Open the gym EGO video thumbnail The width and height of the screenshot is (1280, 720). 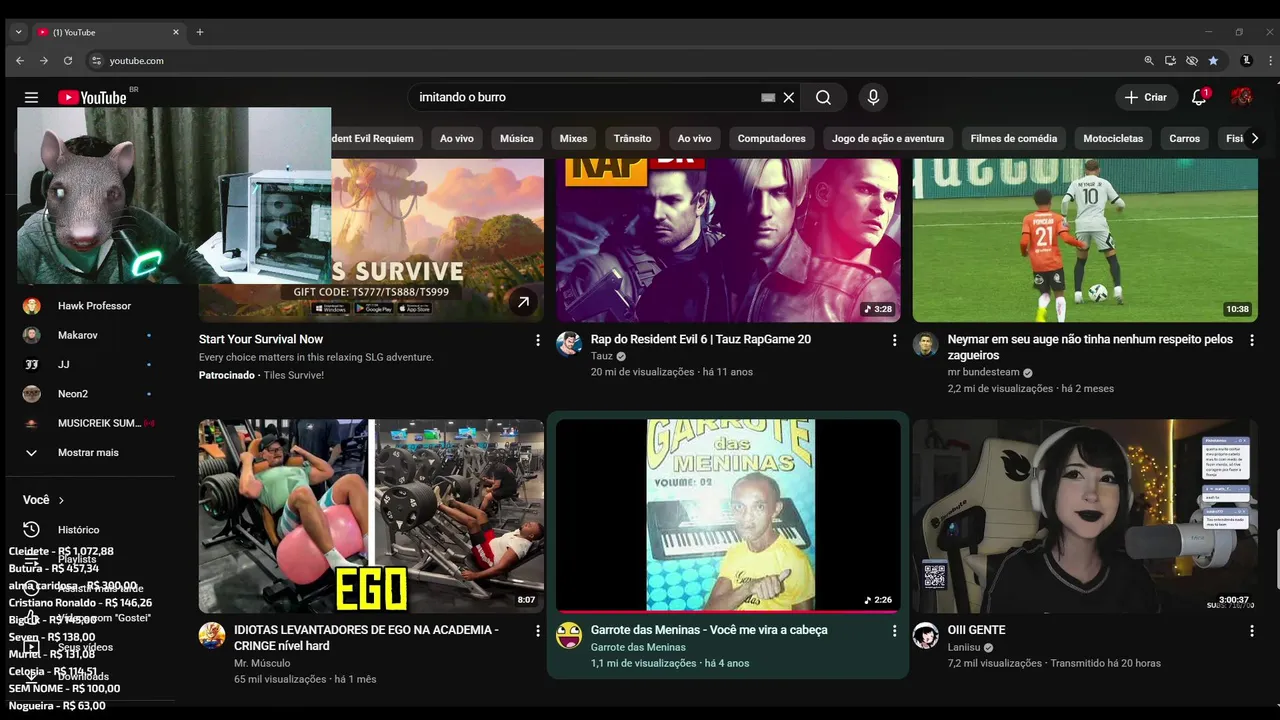[371, 516]
